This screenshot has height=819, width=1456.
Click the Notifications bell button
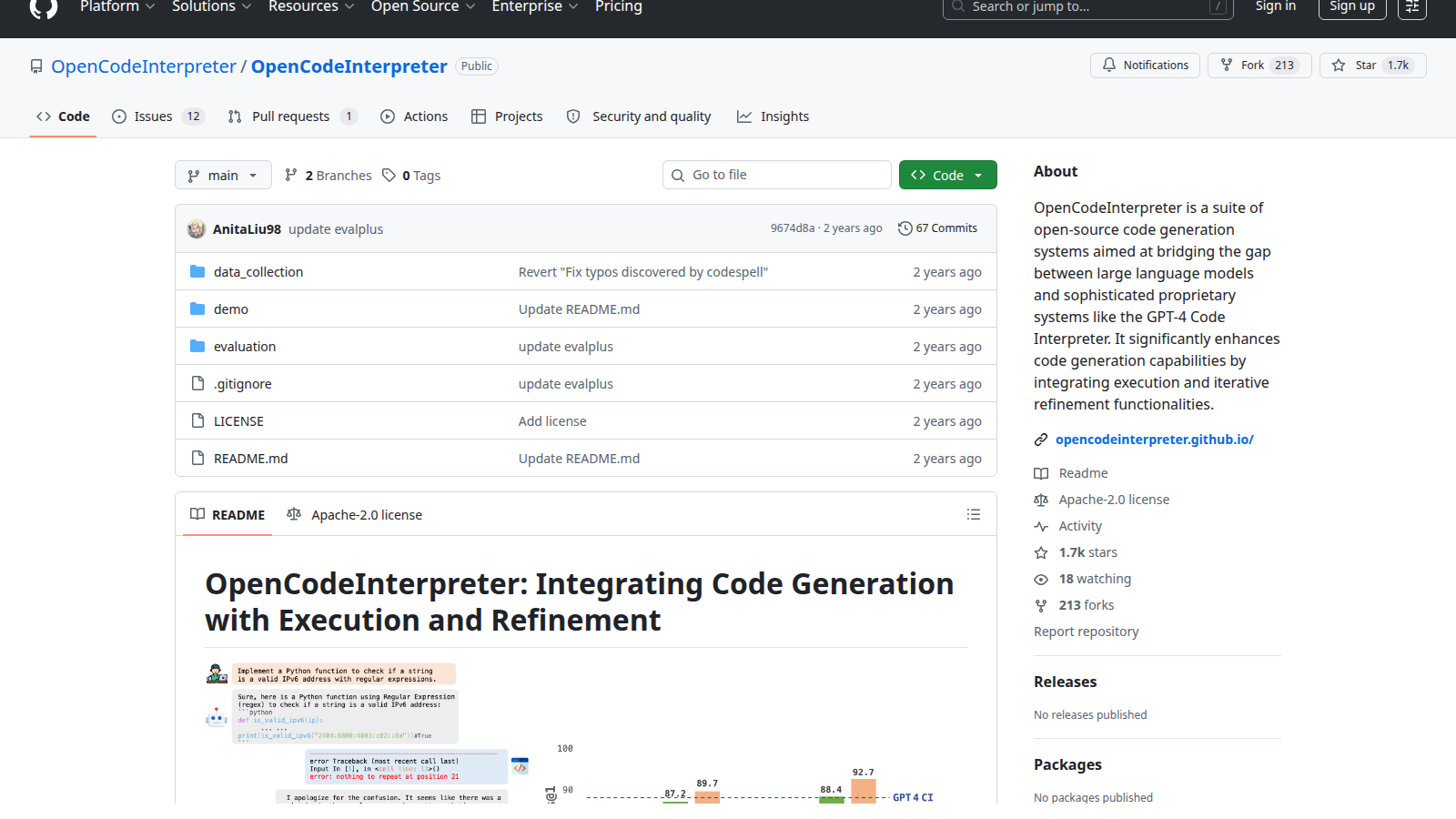[x=1146, y=66]
